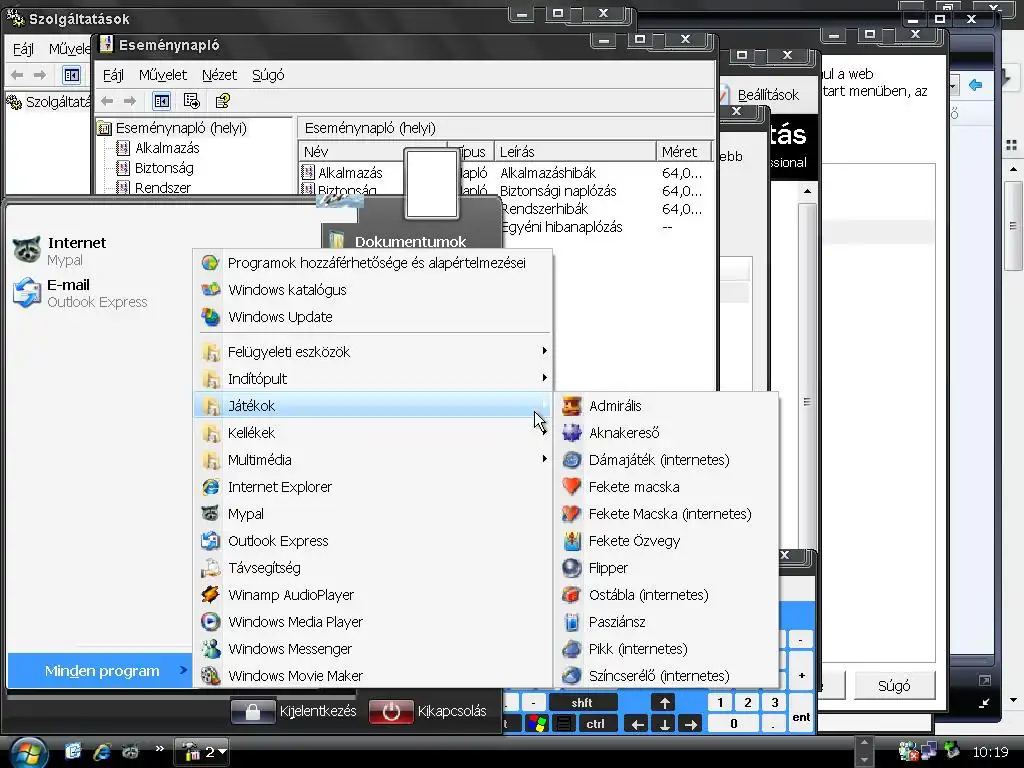The image size is (1024, 768).
Task: Click Súgó button in background dialog
Action: pyautogui.click(x=894, y=686)
